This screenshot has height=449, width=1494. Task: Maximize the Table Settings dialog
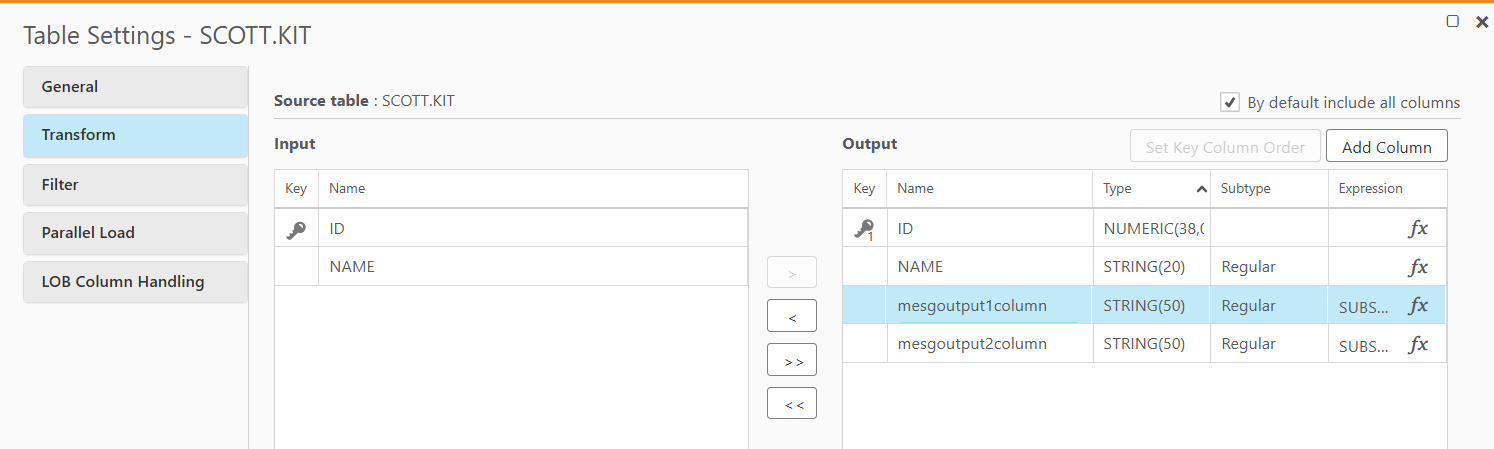(x=1453, y=21)
